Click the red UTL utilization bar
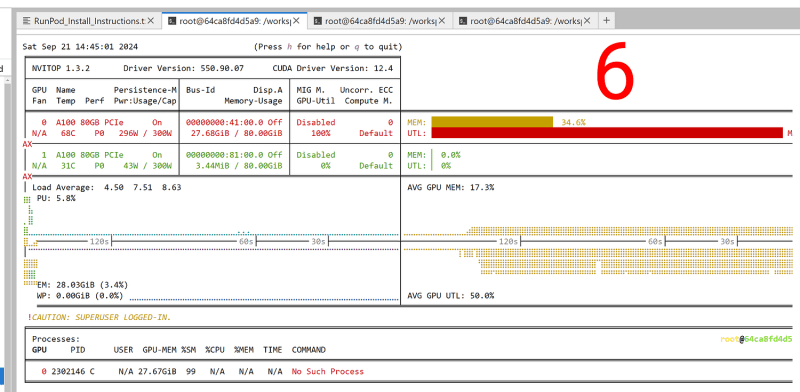The width and height of the screenshot is (800, 392). tap(607, 133)
